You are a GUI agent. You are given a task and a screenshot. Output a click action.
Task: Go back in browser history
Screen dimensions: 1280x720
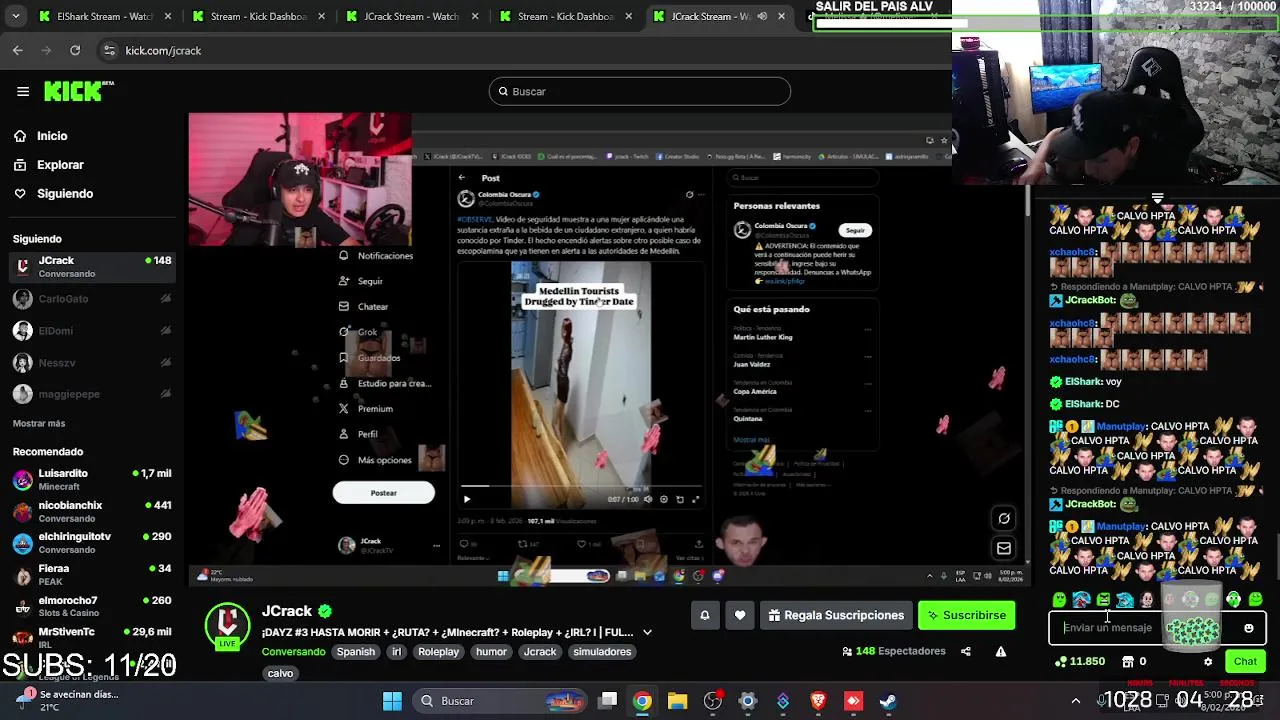(18, 50)
